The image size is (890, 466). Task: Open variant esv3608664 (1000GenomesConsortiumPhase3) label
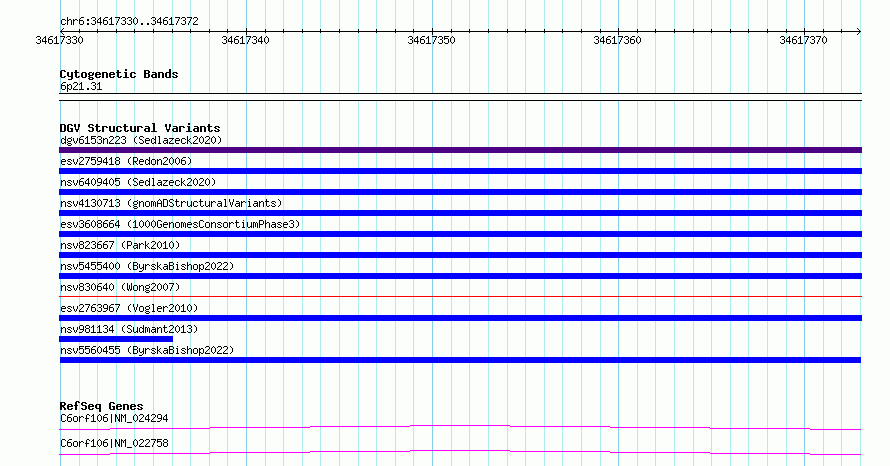pos(180,224)
